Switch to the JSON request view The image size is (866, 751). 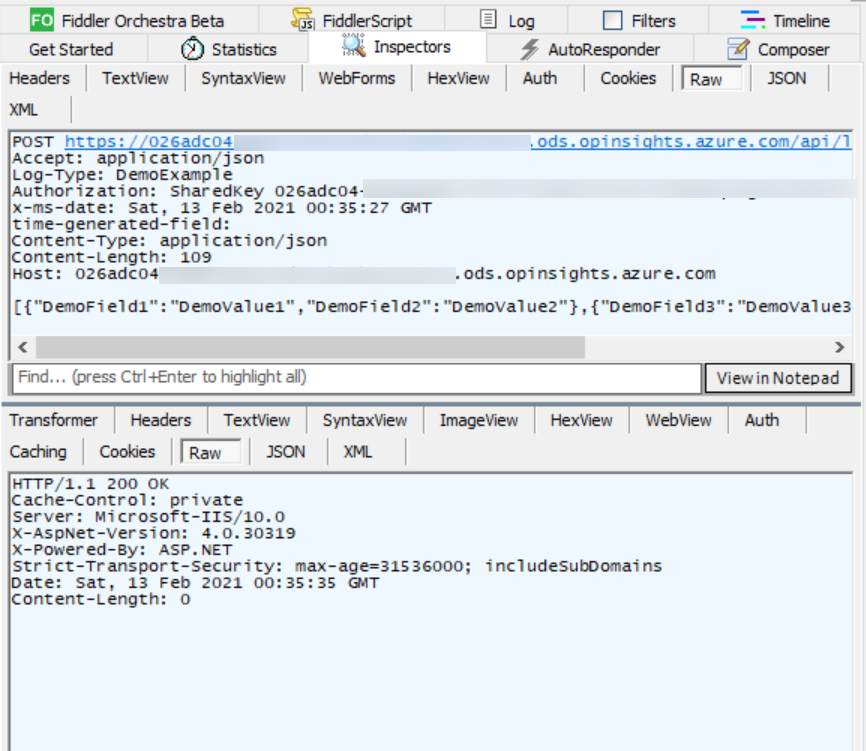tap(789, 78)
